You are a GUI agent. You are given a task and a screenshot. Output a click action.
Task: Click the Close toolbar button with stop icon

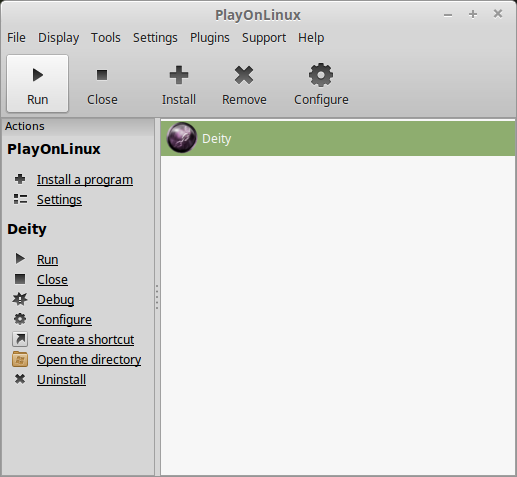click(x=102, y=83)
